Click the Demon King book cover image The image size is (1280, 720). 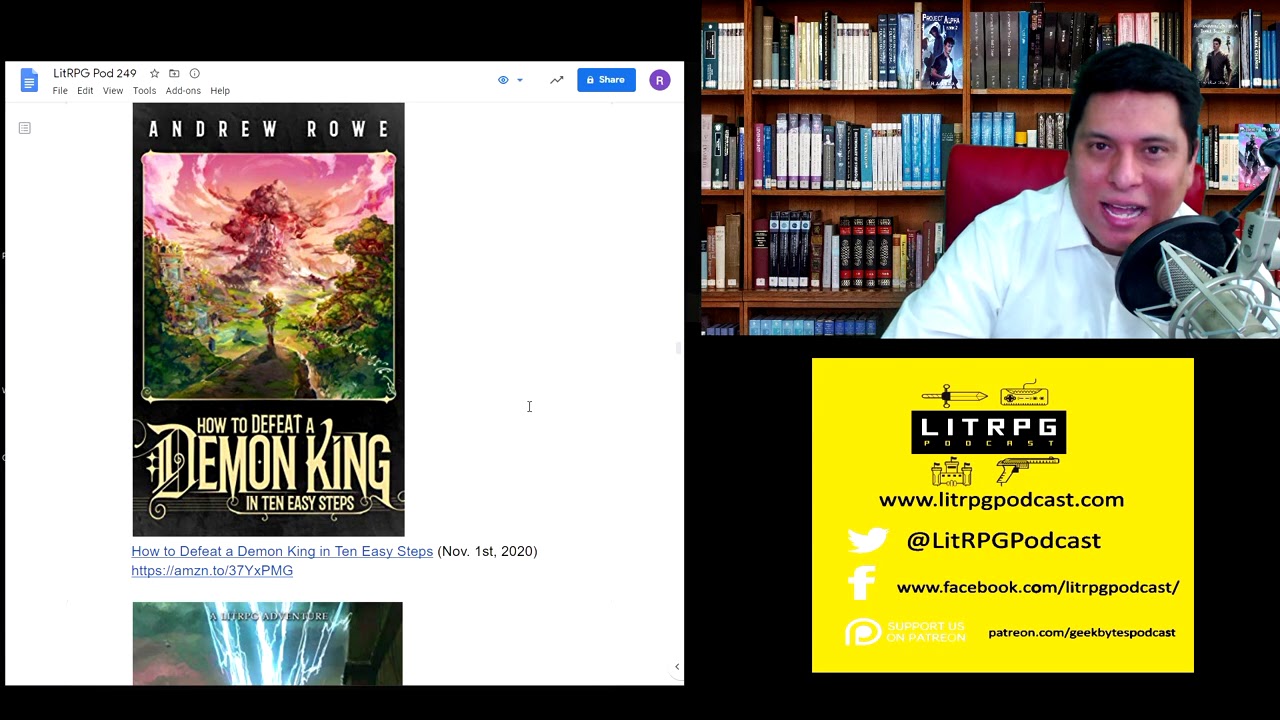[268, 319]
